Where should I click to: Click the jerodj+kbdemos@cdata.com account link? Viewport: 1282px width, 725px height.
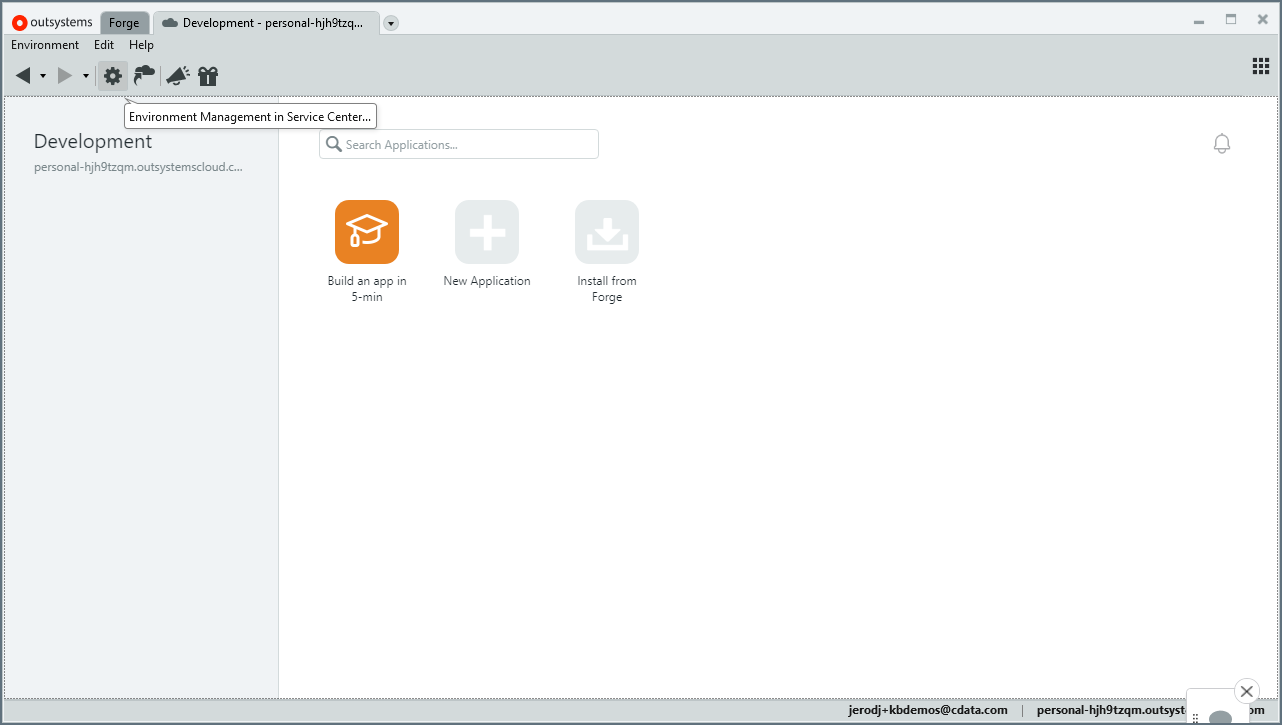click(928, 709)
